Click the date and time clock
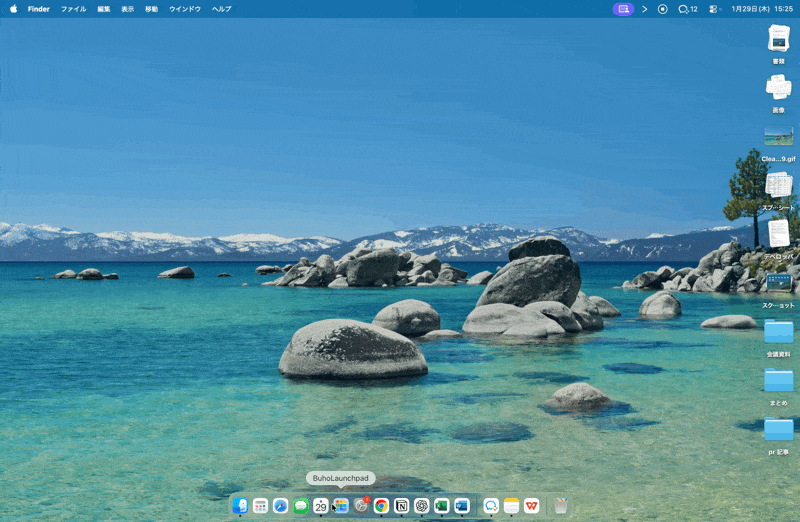Screen dimensions: 800x522 (x=762, y=8)
